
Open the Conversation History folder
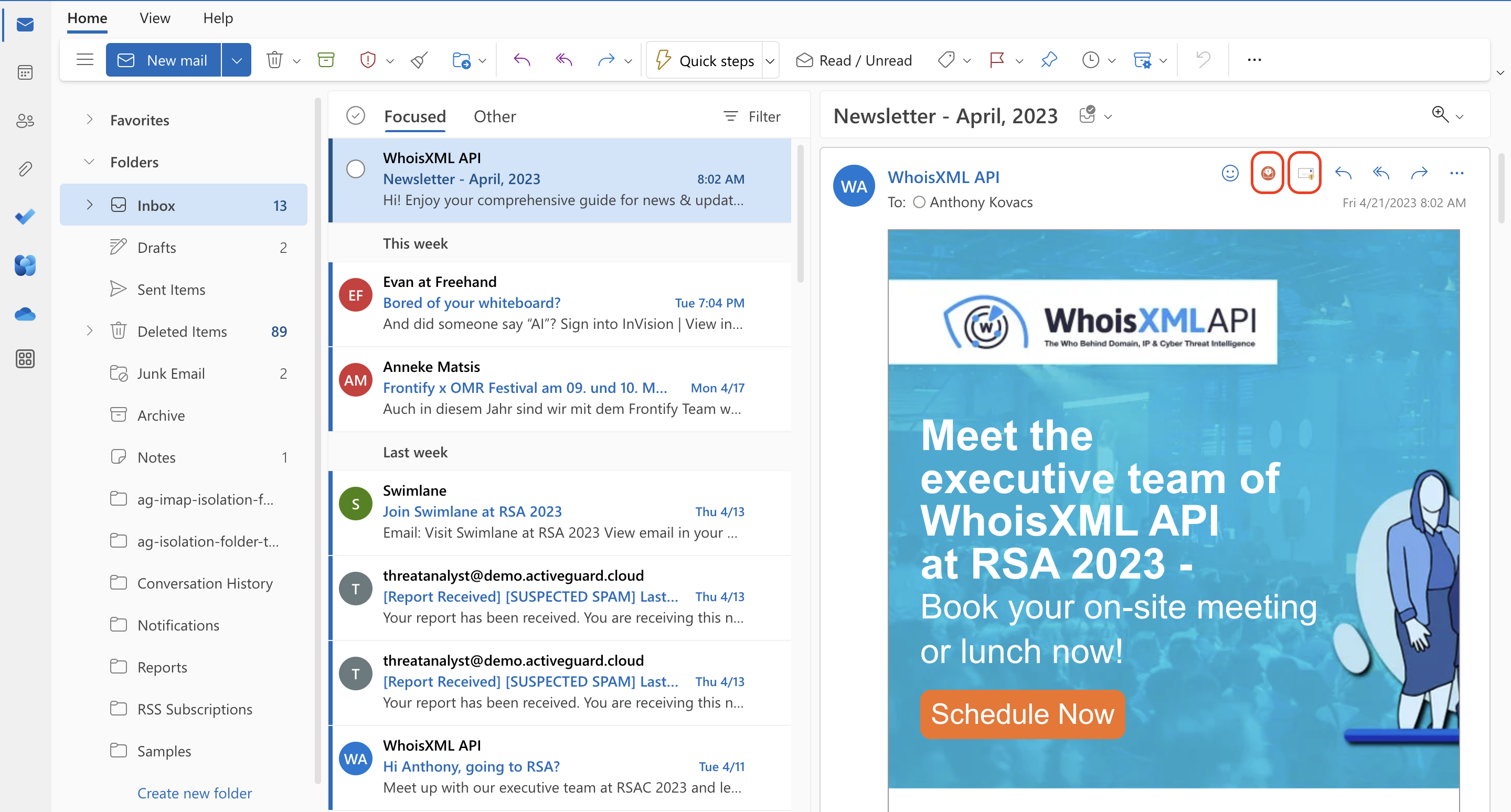[x=184, y=583]
